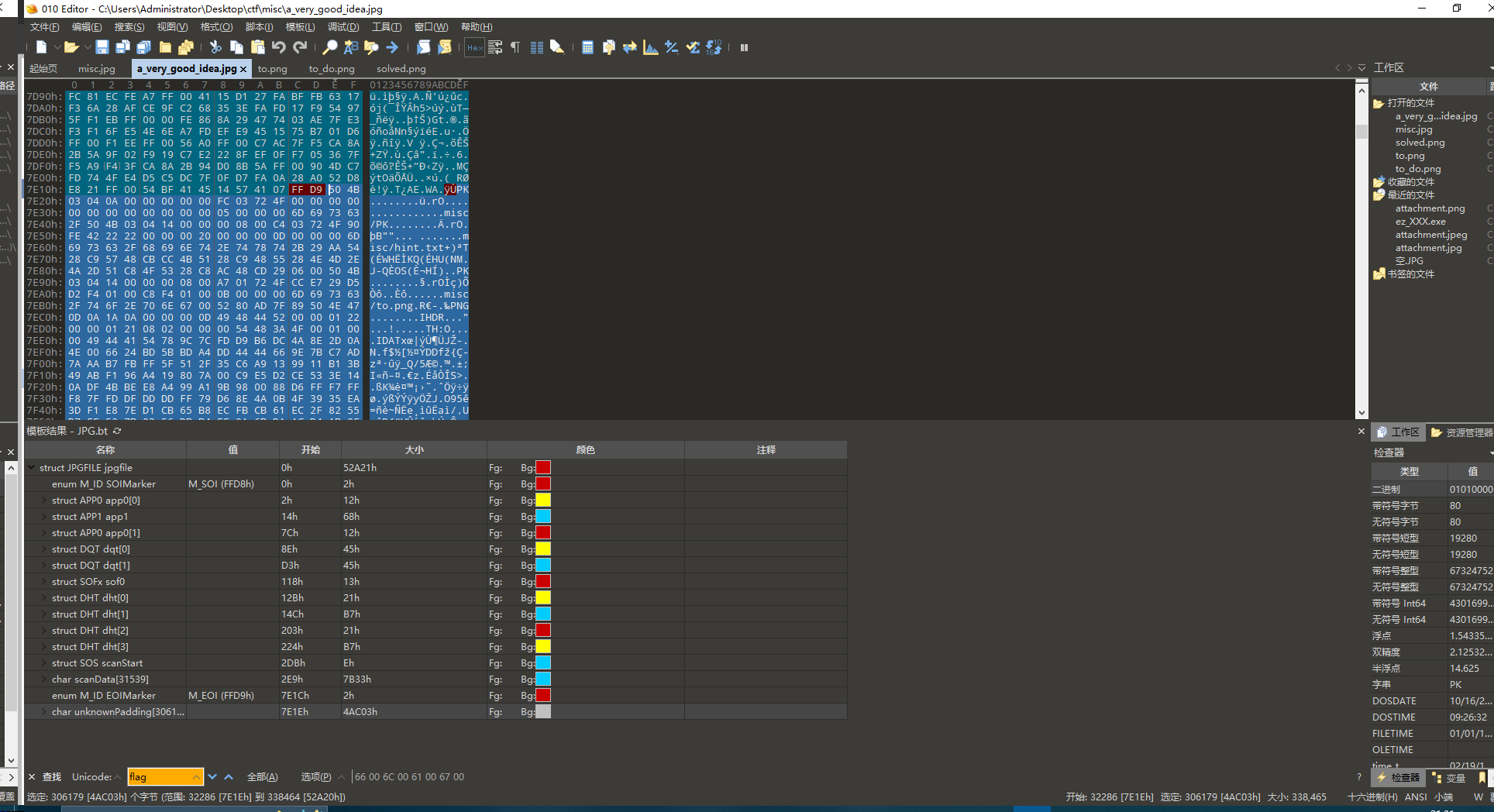Collapse the struct JPGFILE jpgfile tree node
Screen dimensions: 1494x812
[33, 467]
